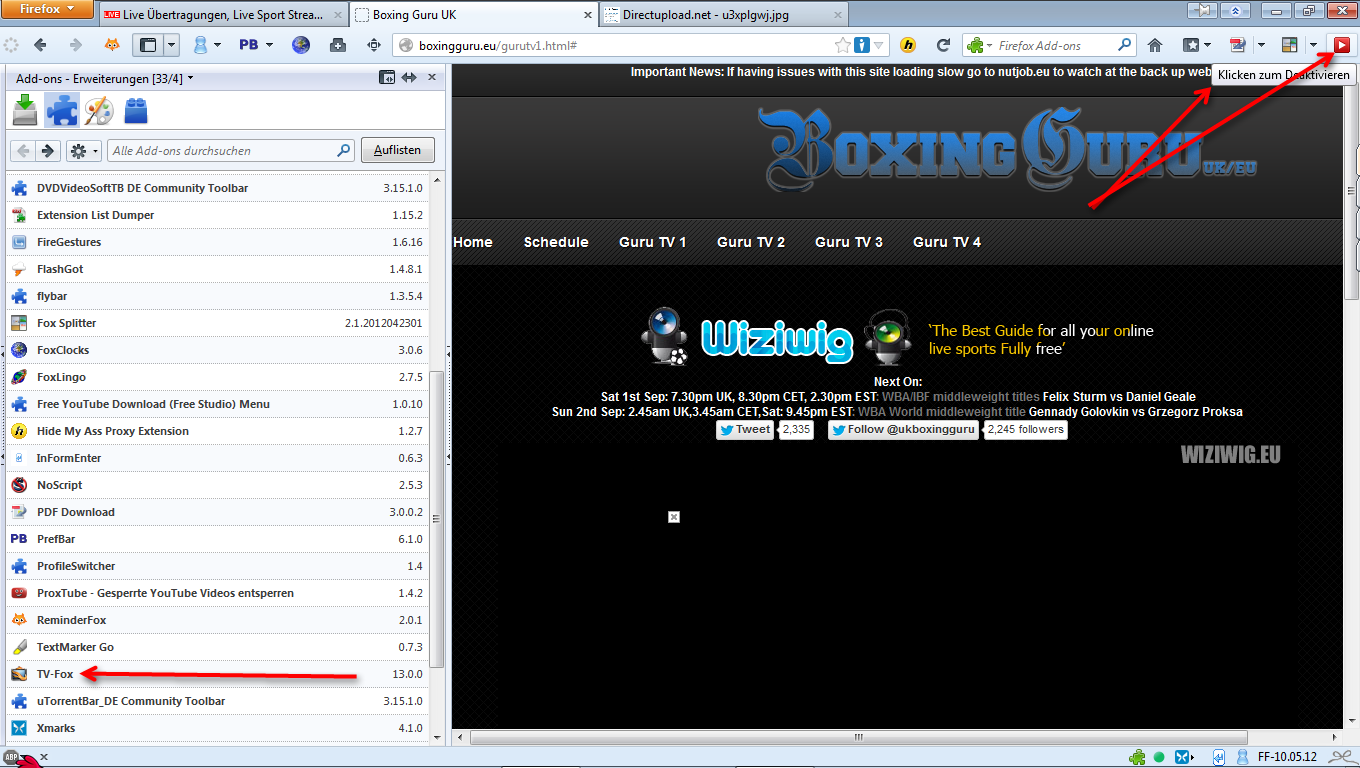Open the orange Firefox menu button
The width and height of the screenshot is (1360, 768).
coord(47,10)
